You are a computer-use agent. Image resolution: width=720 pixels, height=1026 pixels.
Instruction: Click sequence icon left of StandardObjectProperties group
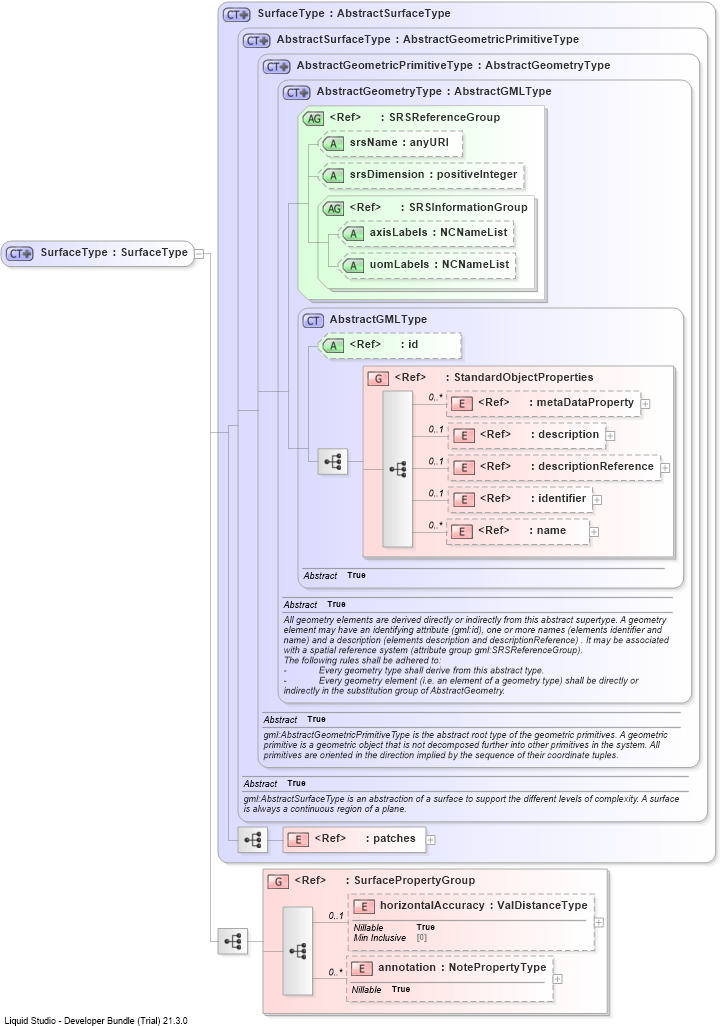[x=333, y=462]
